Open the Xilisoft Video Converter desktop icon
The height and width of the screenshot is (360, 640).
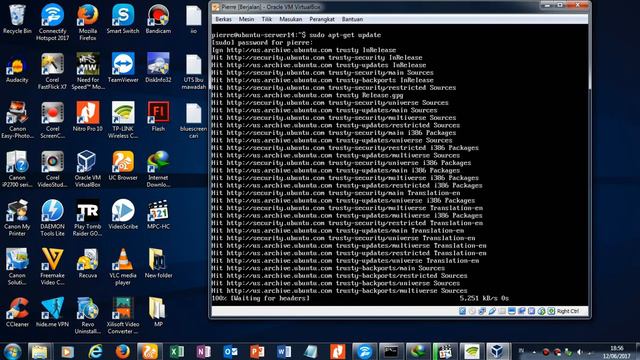(123, 316)
